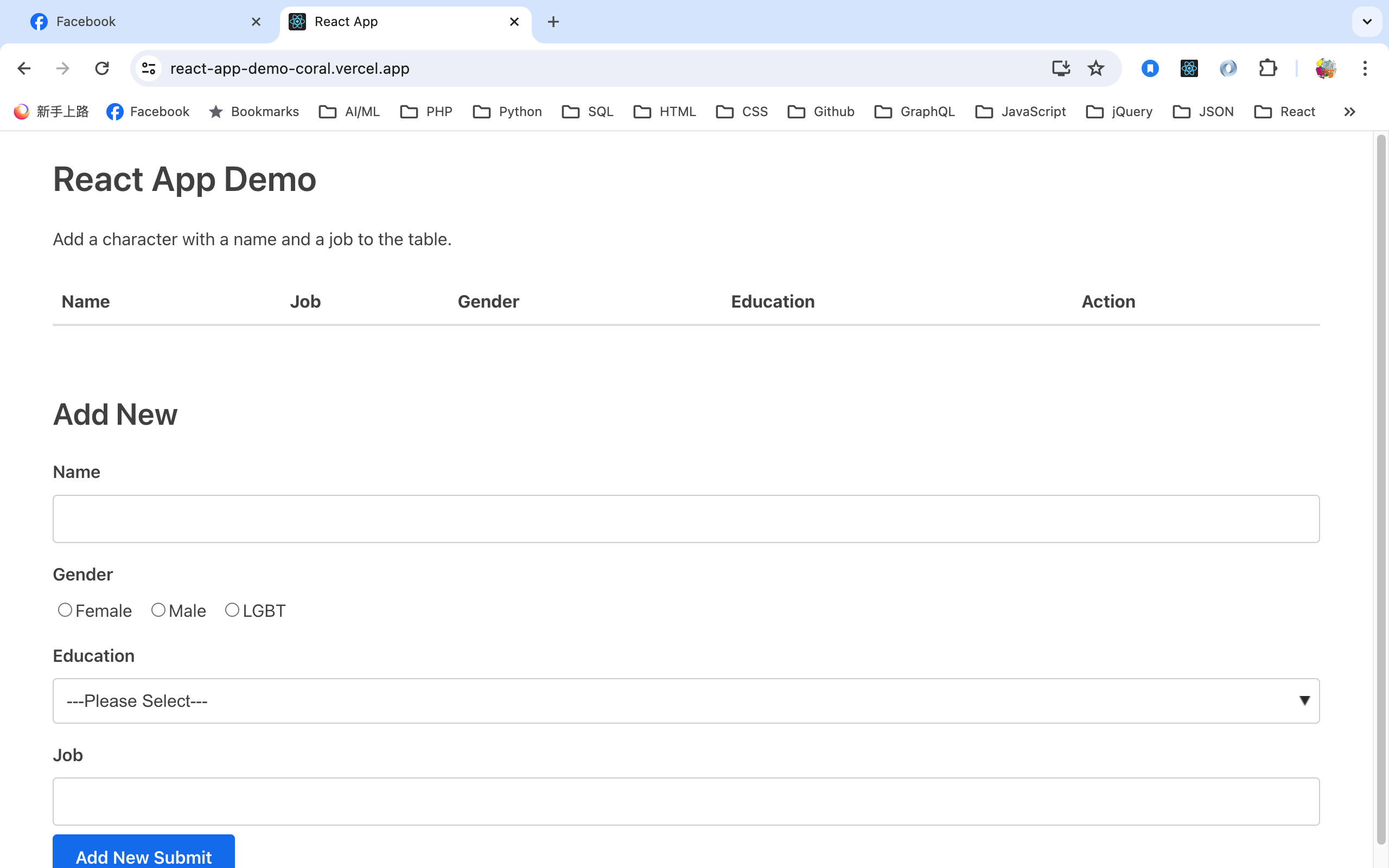
Task: Expand the PHP bookmark folder
Action: click(x=426, y=111)
